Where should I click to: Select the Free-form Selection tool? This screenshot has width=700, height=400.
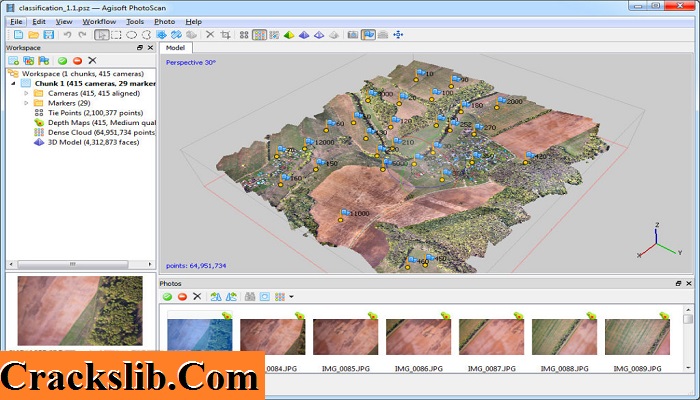click(x=146, y=35)
